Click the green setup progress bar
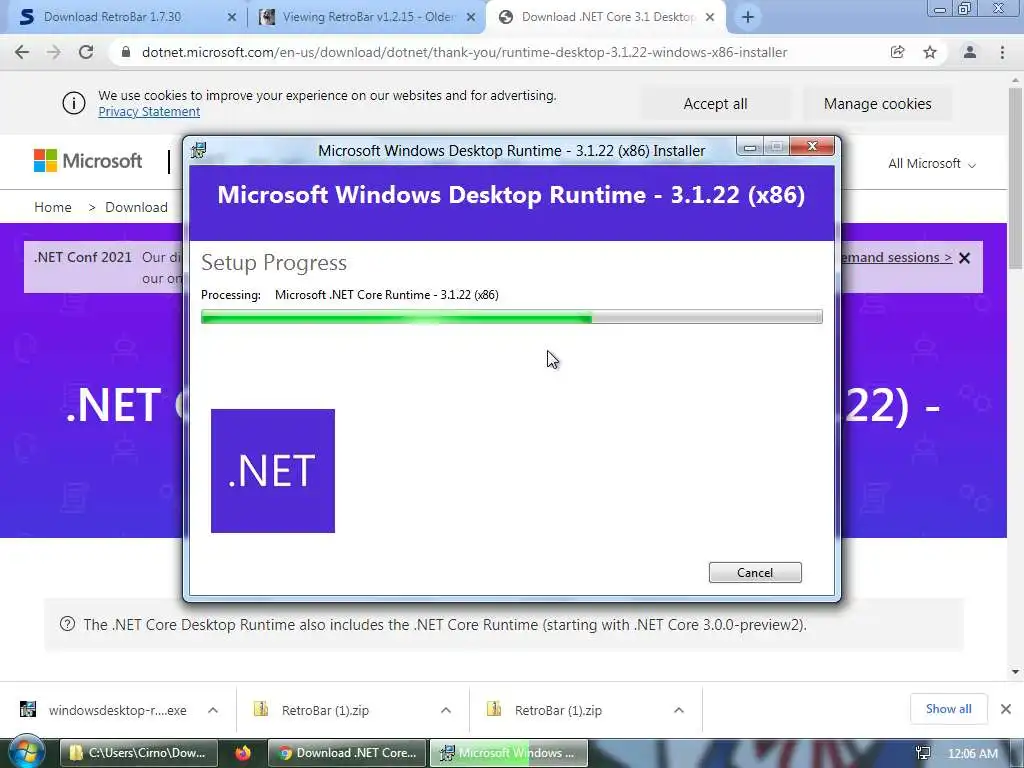Viewport: 1024px width, 768px height. pos(511,317)
